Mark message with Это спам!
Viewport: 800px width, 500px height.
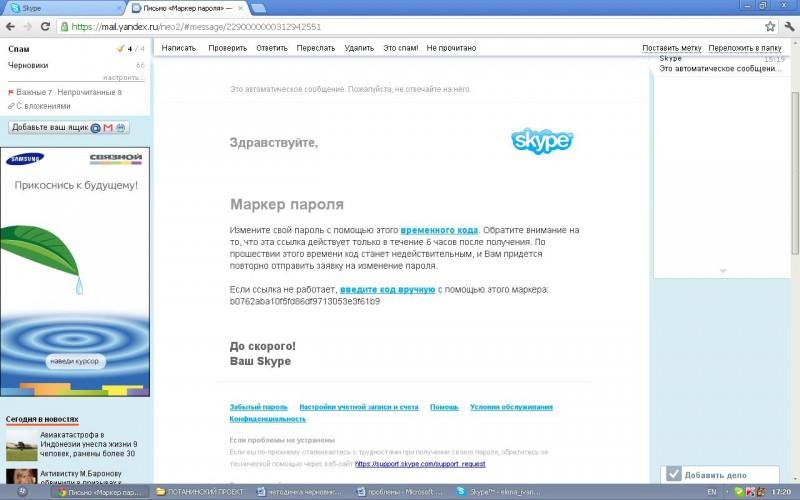401,48
